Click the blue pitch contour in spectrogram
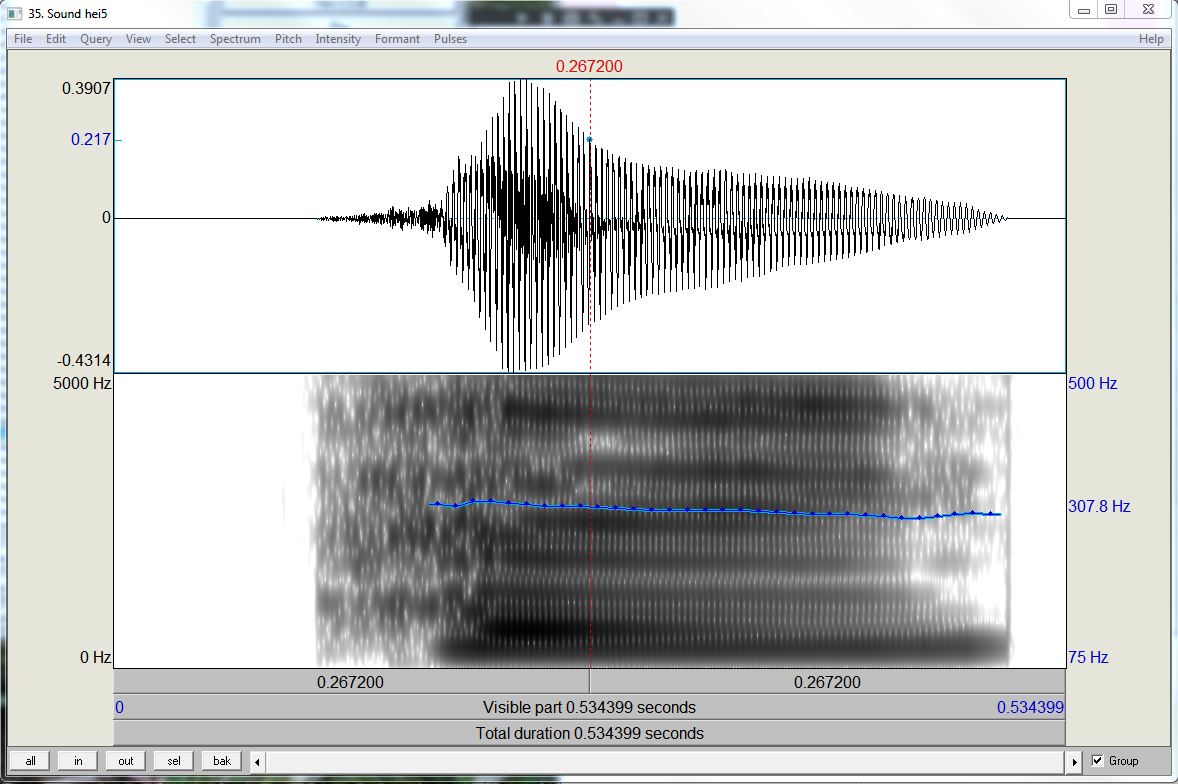 [714, 510]
